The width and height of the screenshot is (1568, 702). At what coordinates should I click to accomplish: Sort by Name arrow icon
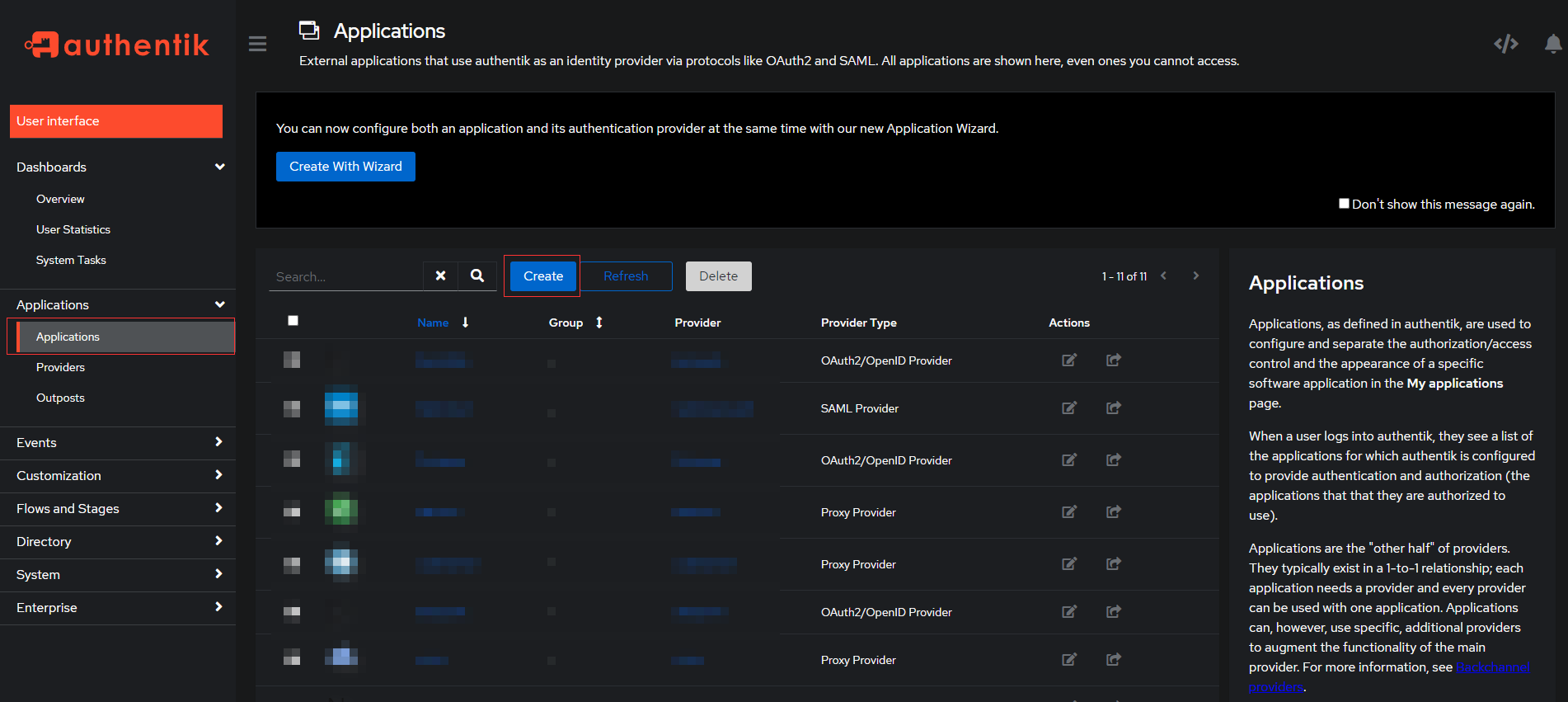[x=465, y=323]
